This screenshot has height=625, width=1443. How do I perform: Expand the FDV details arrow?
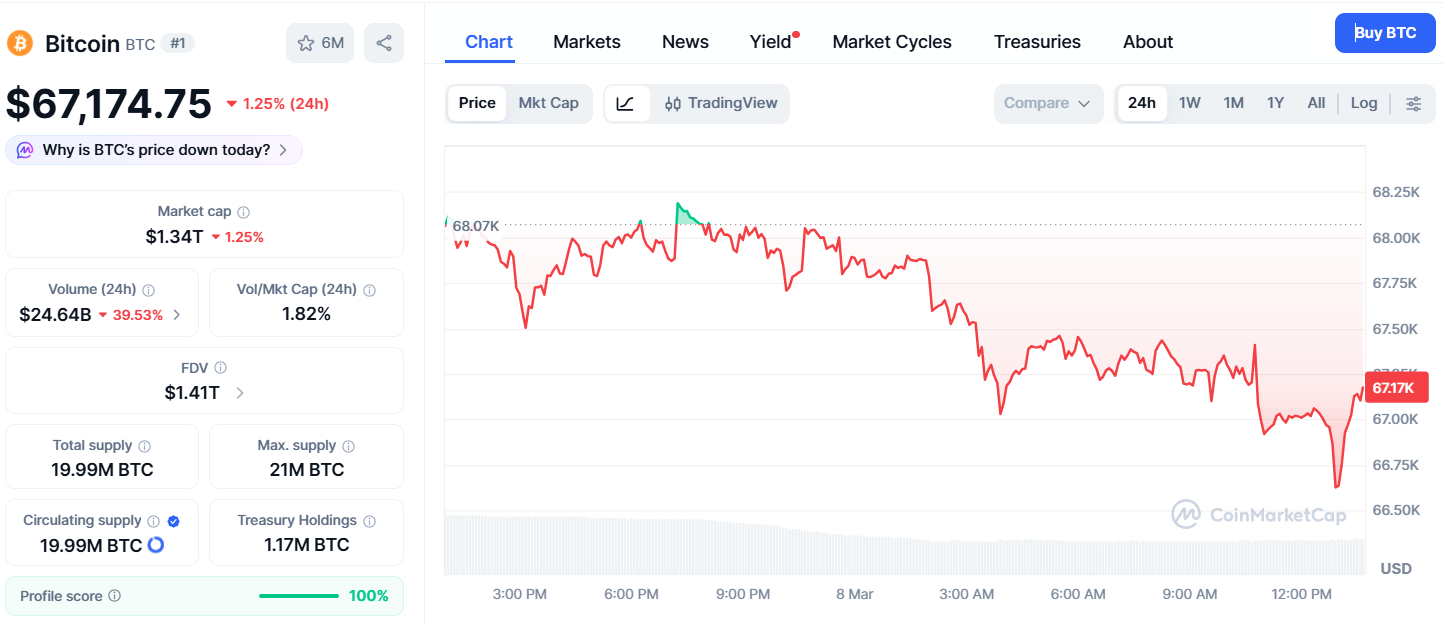pos(240,393)
